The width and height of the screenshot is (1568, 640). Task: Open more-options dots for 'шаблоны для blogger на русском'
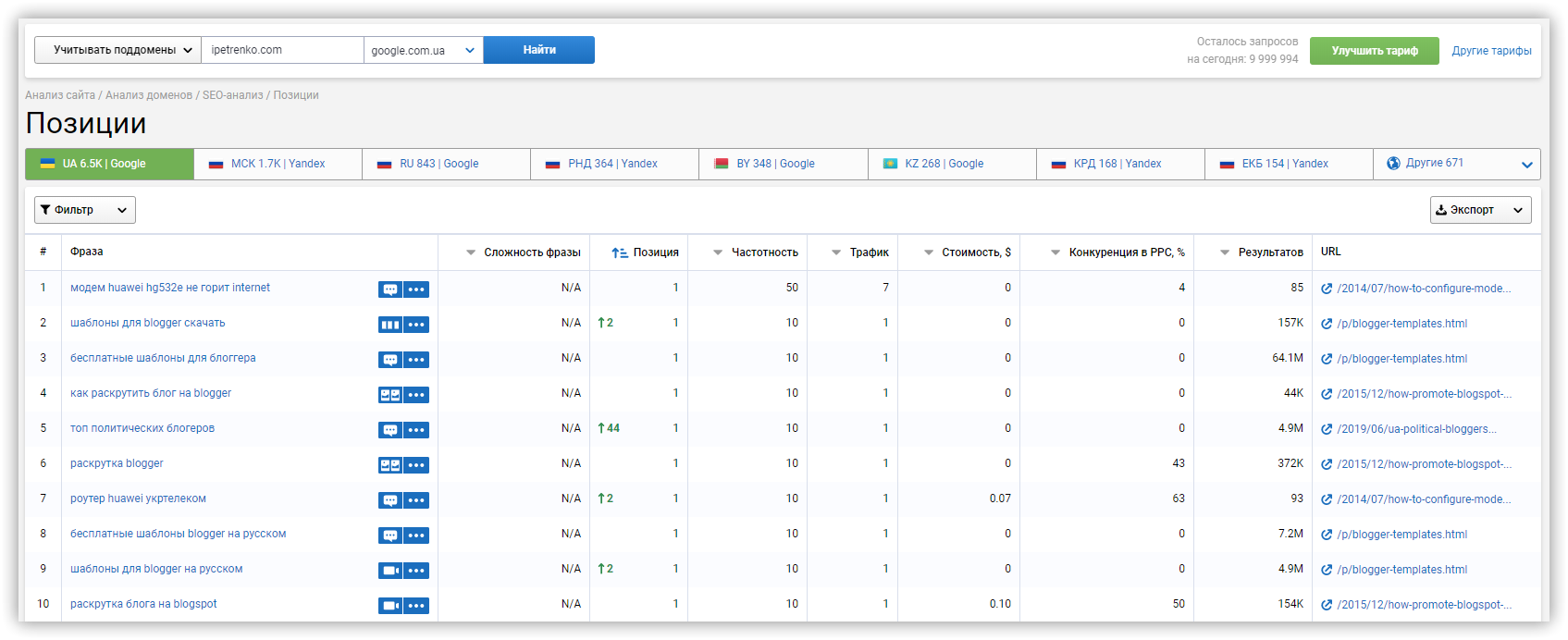click(416, 571)
